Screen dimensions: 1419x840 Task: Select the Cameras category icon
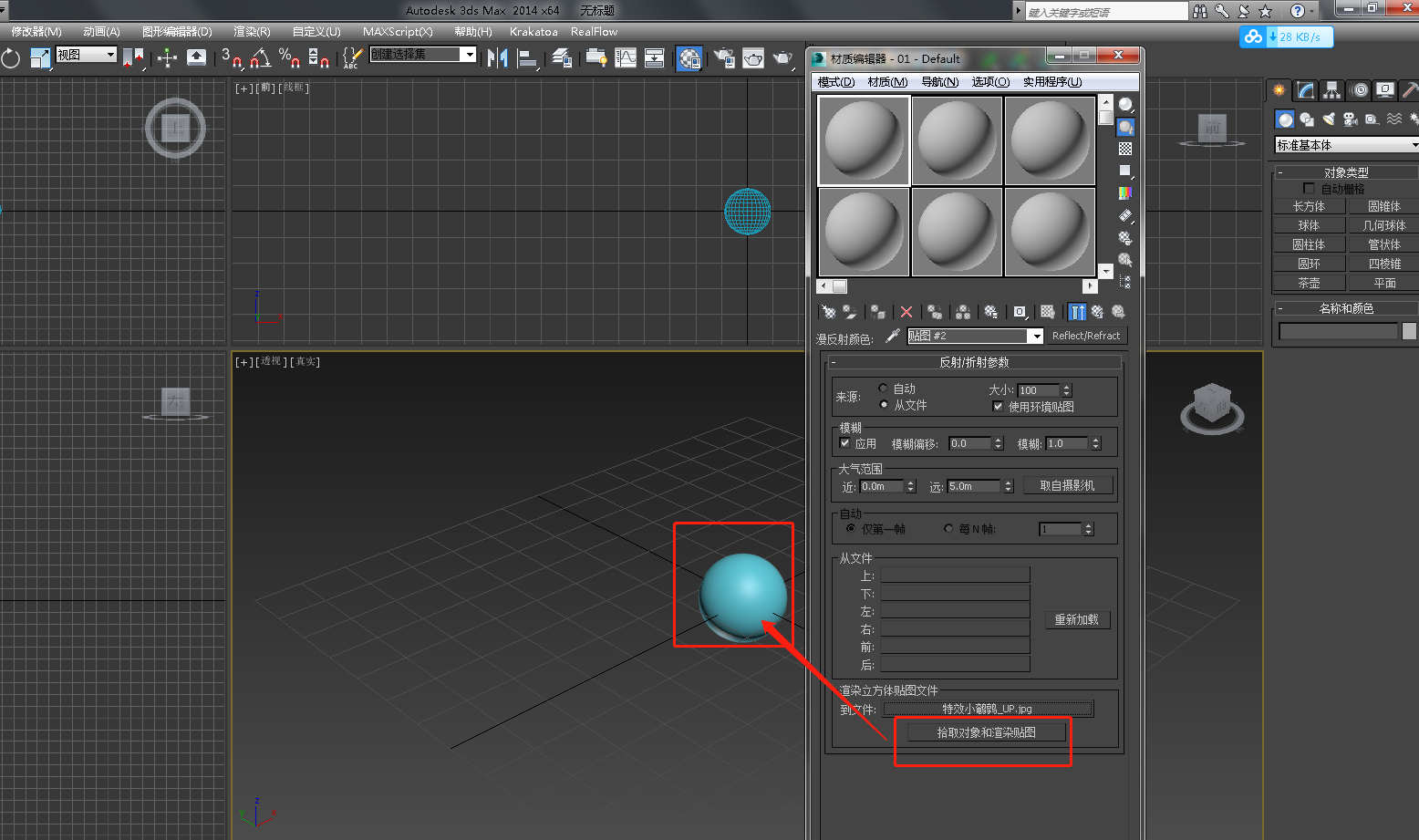click(x=1351, y=119)
